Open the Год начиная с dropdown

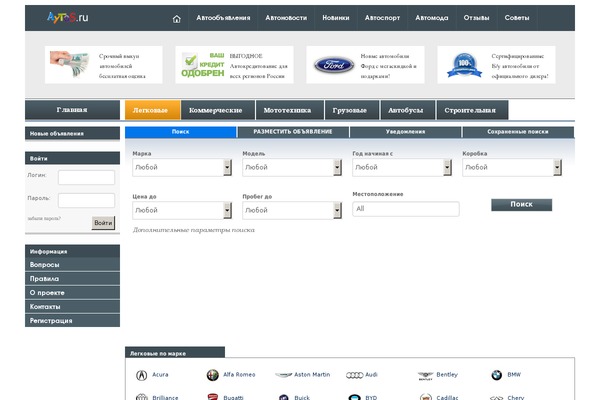(402, 167)
